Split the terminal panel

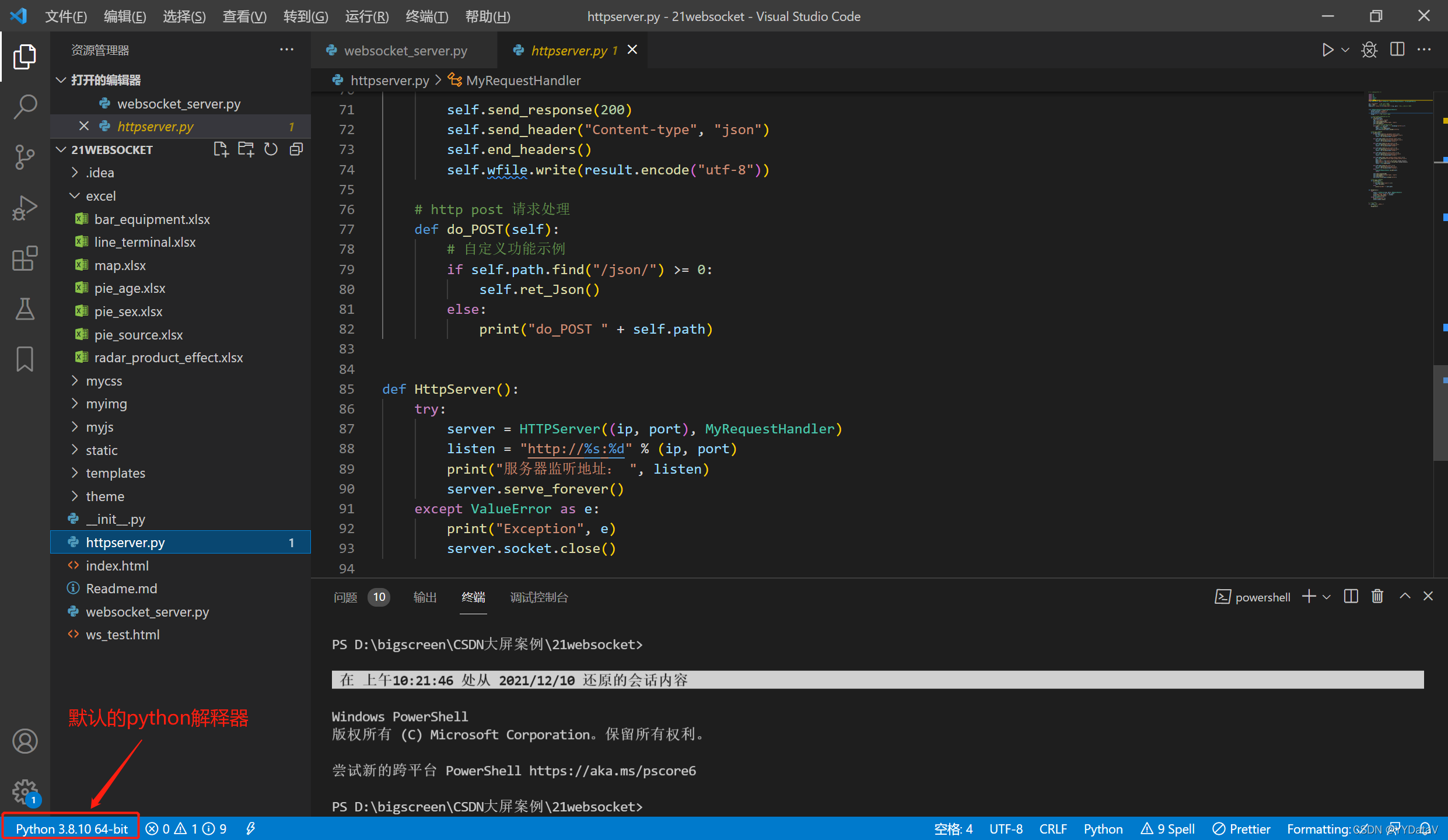[x=1351, y=596]
